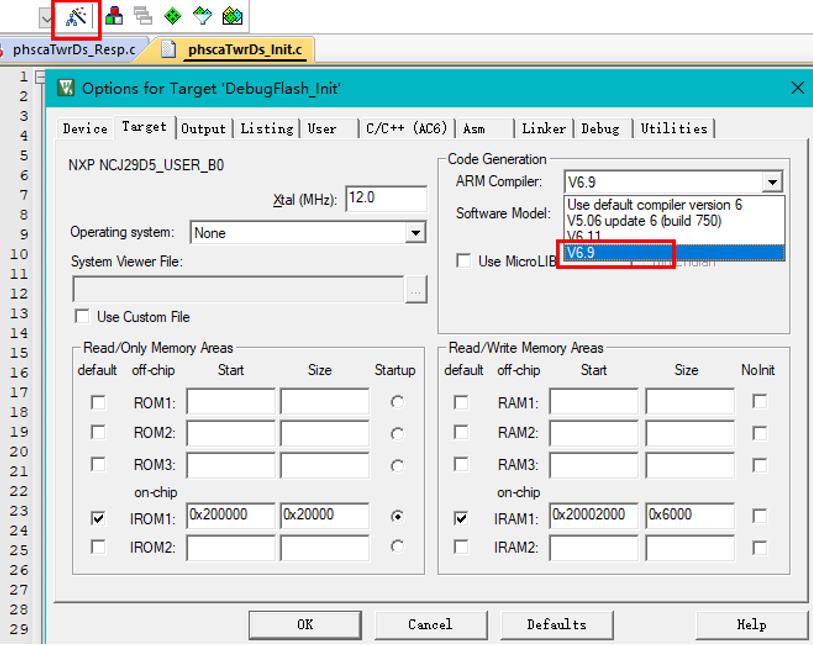Image resolution: width=813 pixels, height=645 pixels.
Task: Switch to the Linker tab
Action: point(544,128)
